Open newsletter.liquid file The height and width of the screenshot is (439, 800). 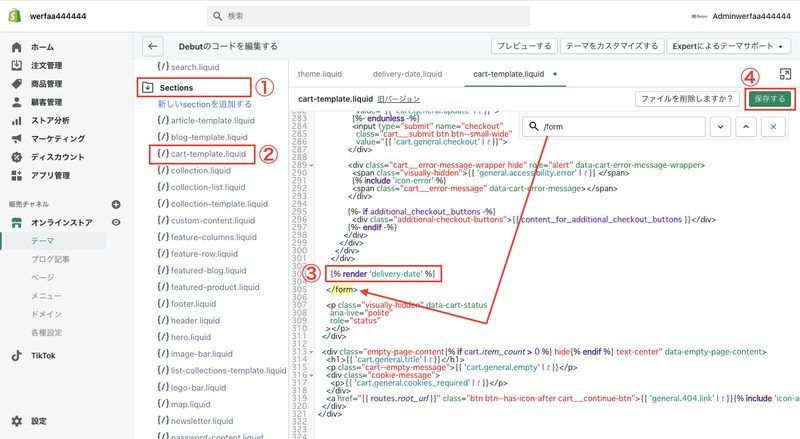click(202, 421)
